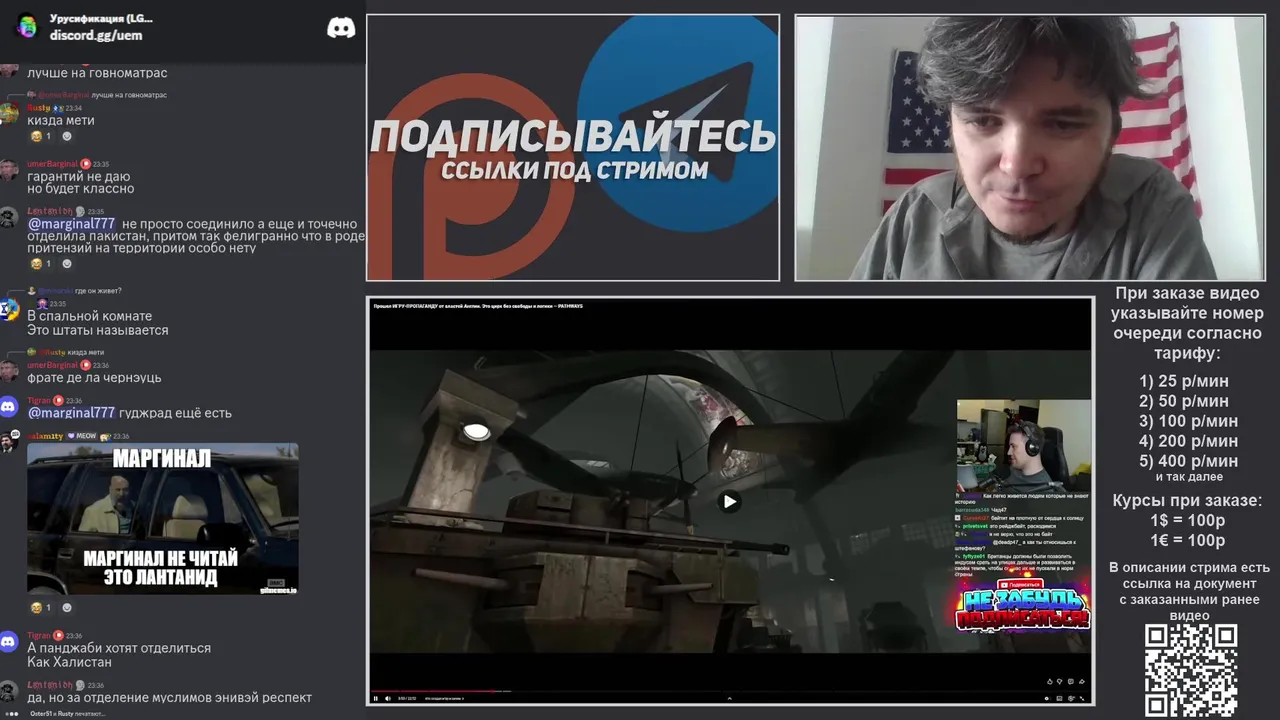Add a reaction under "кизда мети" message
The image size is (1280, 720).
67,136
